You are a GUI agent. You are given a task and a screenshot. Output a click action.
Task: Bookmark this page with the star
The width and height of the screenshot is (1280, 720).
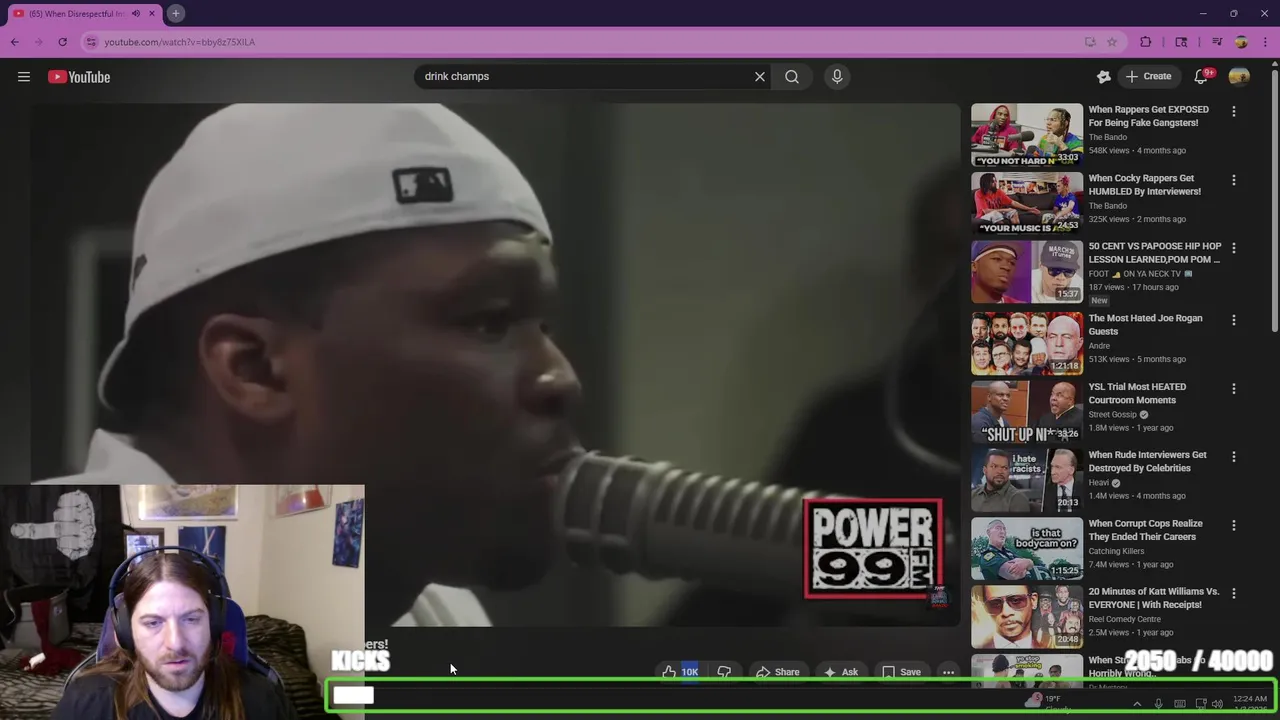tap(1112, 42)
